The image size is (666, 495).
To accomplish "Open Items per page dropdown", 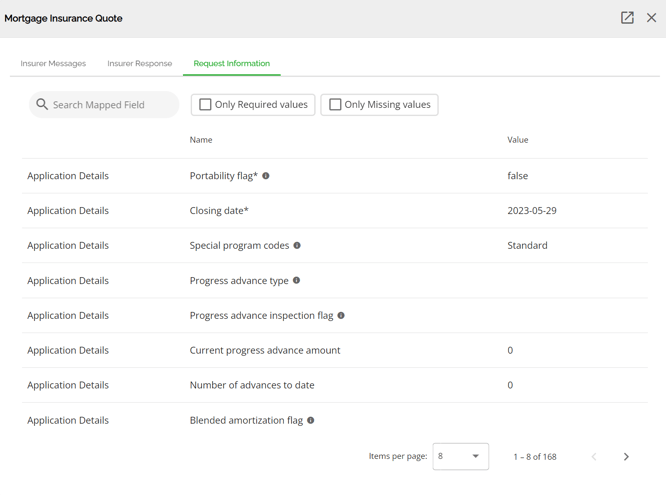I will click(x=460, y=456).
